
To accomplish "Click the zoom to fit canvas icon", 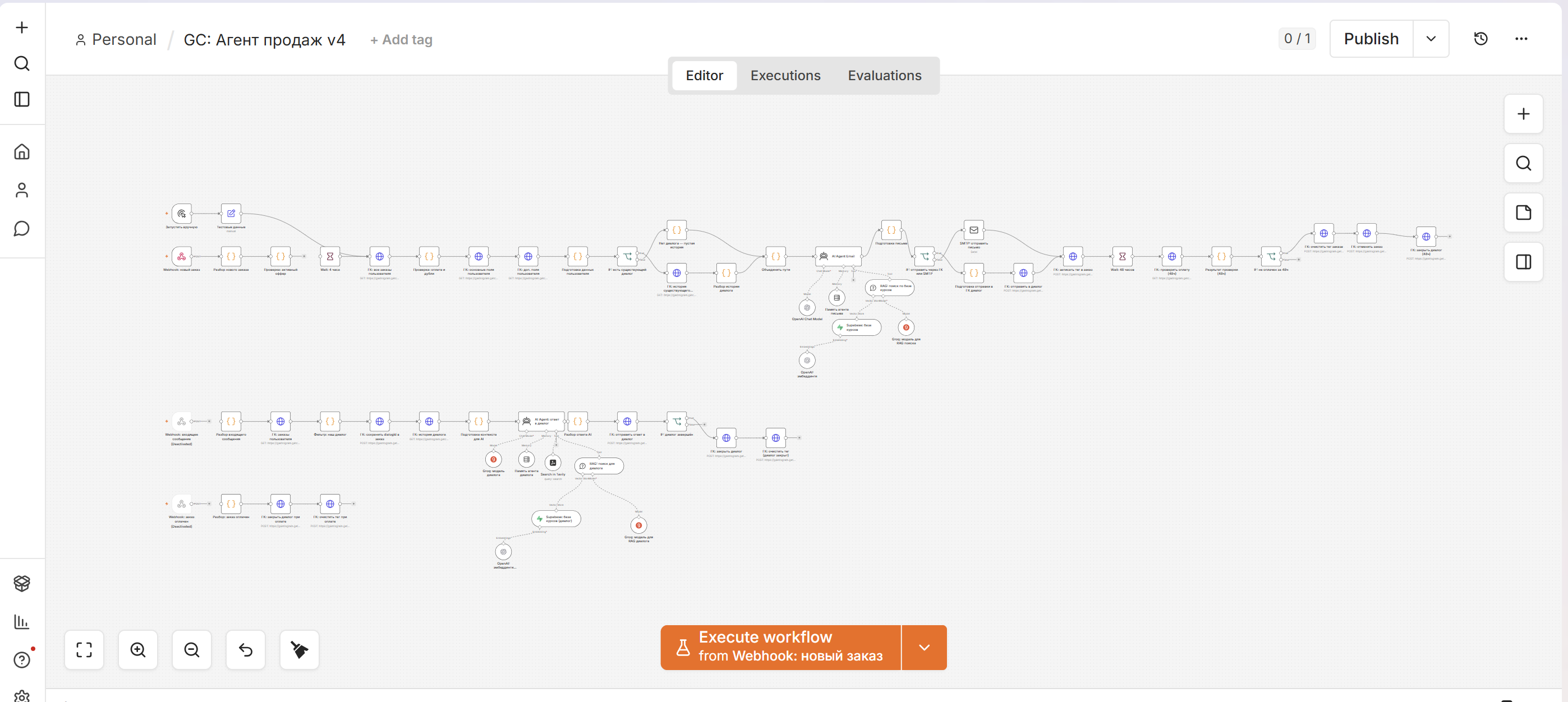I will coord(84,650).
